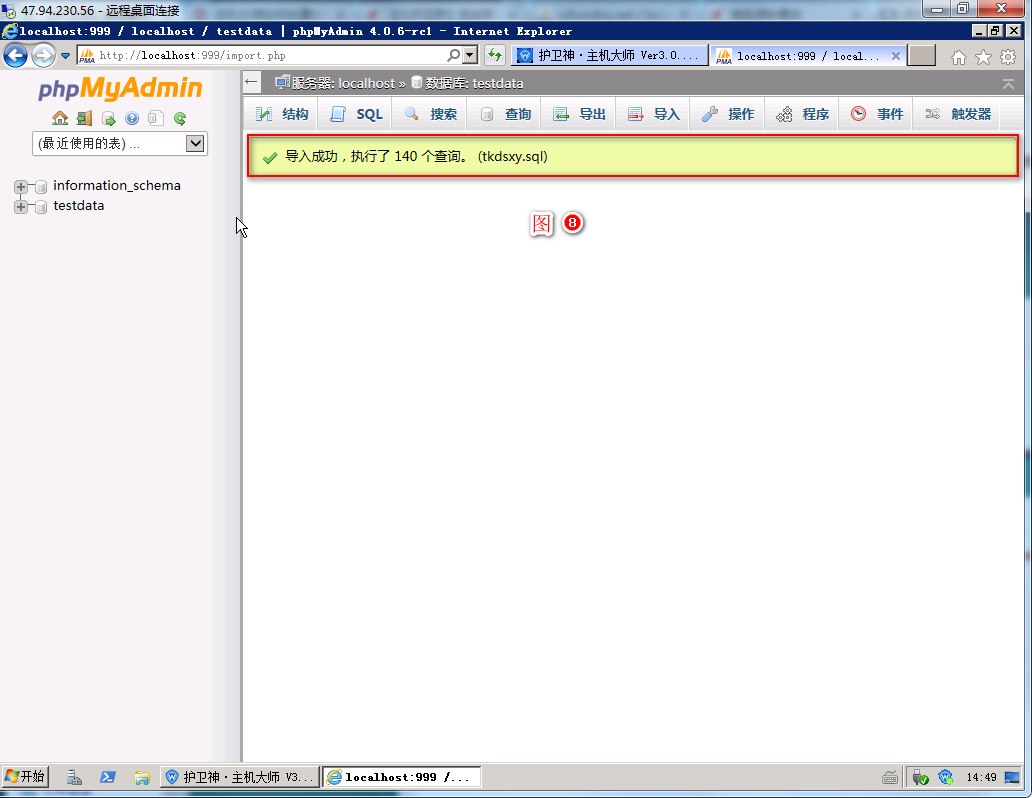Click the page refresh icon beside address bar
1032x798 pixels.
[x=494, y=56]
